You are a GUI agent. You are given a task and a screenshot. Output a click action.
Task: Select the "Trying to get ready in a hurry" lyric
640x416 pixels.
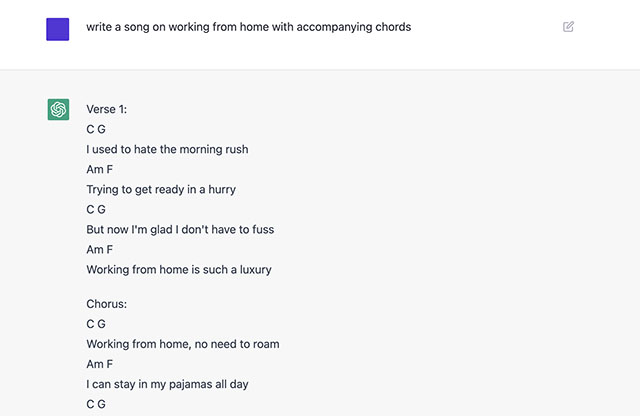pos(161,189)
